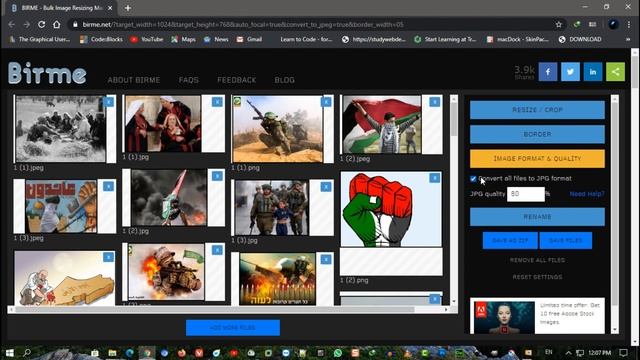Screen dimensions: 640x360
Task: Select the raised fist 1 (2).png thumbnail
Action: point(391,209)
